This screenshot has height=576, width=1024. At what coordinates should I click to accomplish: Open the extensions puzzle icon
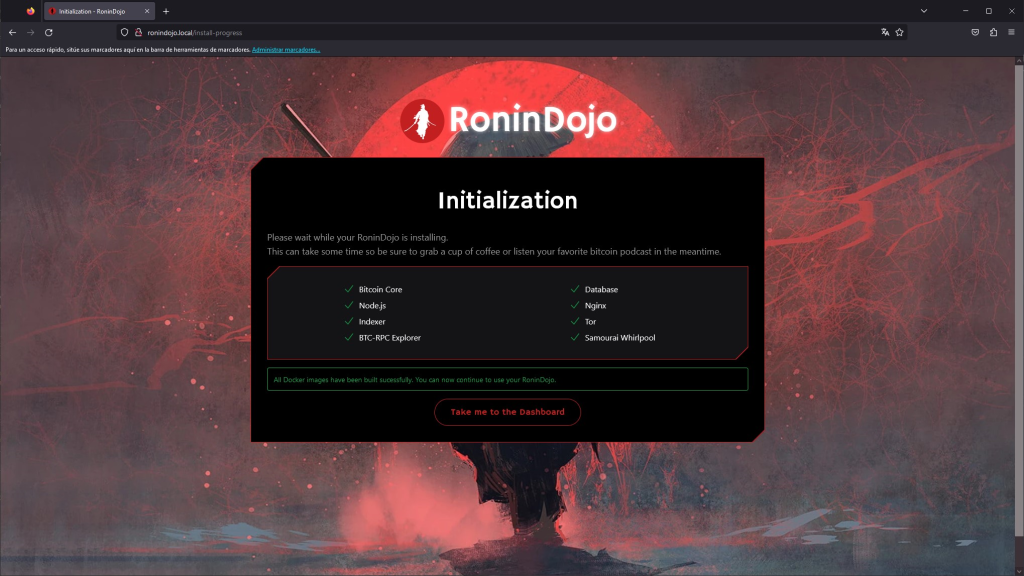[993, 32]
